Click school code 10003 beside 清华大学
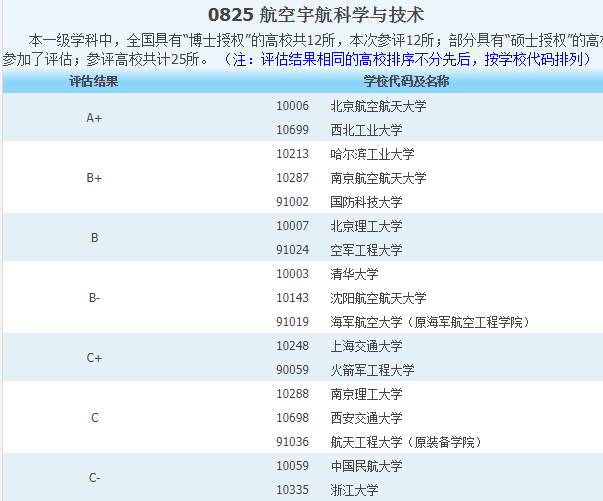Viewport: 603px width, 501px height. (x=293, y=274)
